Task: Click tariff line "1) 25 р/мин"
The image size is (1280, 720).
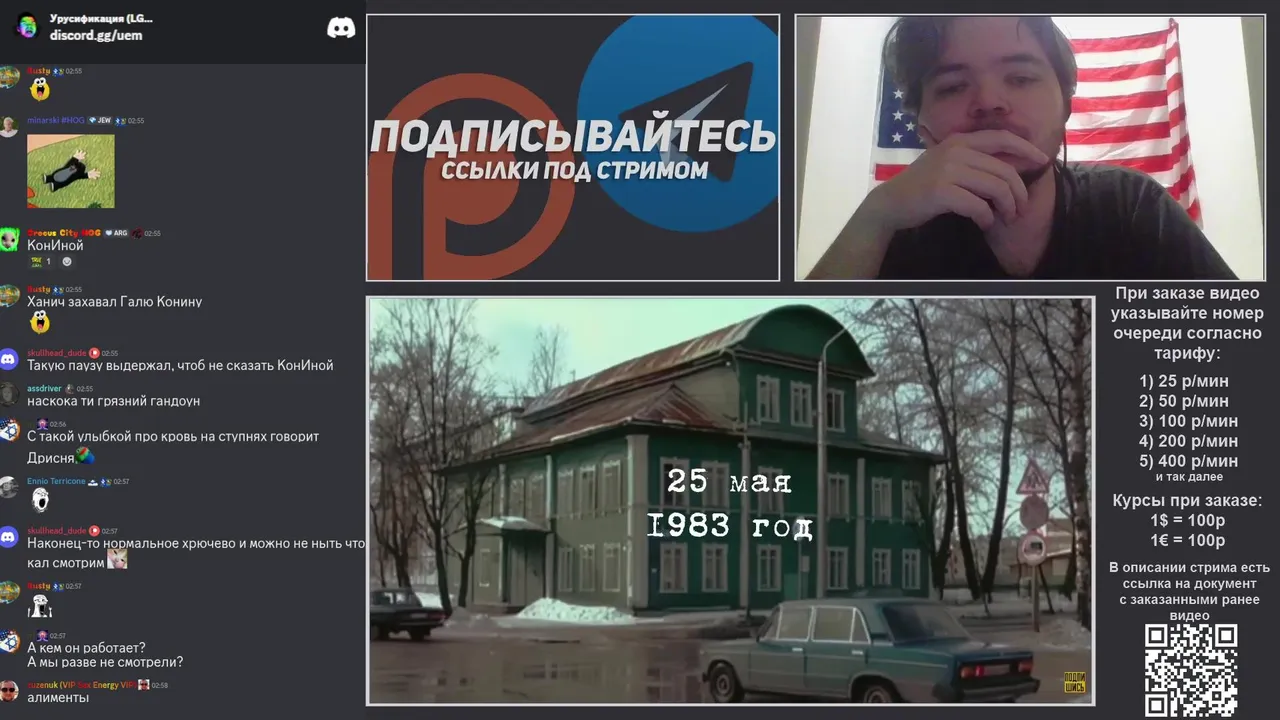Action: coord(1184,381)
